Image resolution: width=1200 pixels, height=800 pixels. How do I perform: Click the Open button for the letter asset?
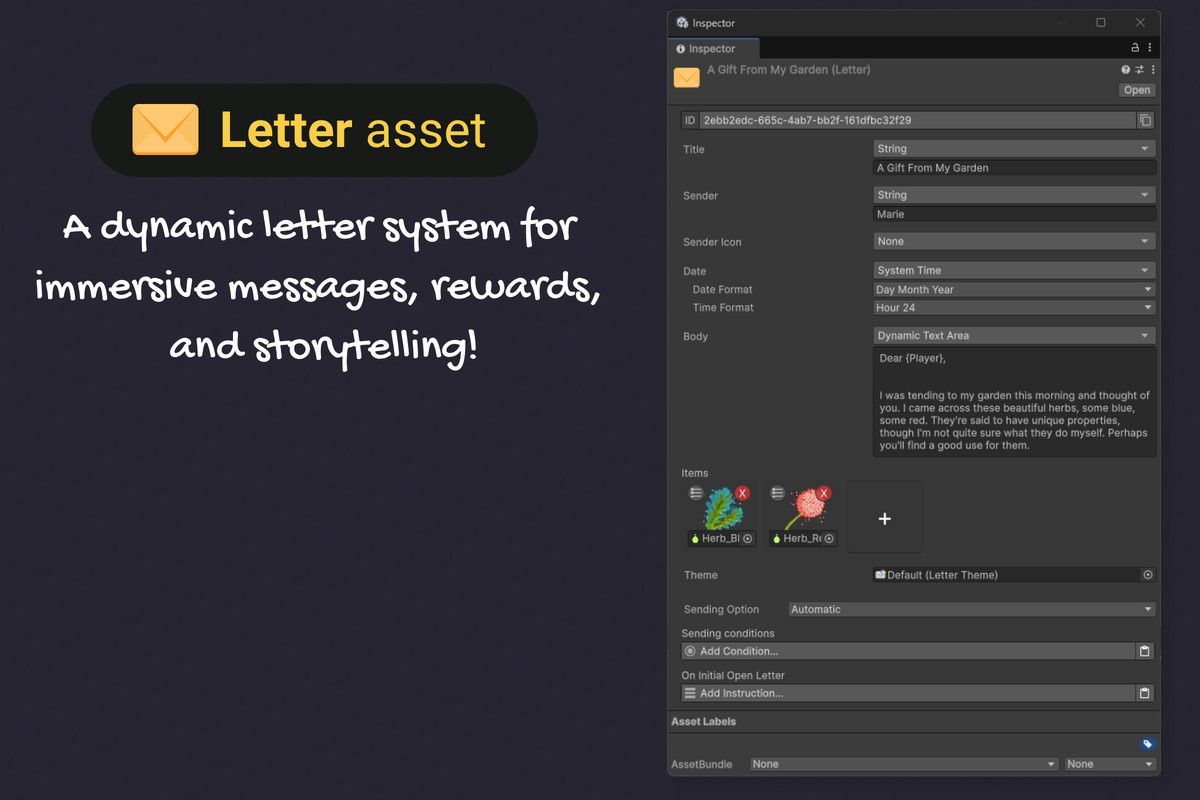click(x=1136, y=89)
